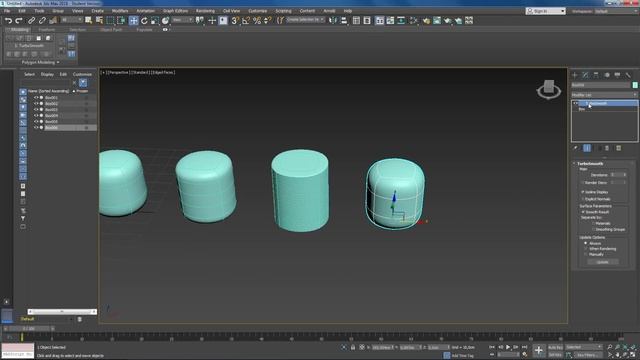Select the Link tool icon
This screenshot has width=640, height=360.
[31, 20]
